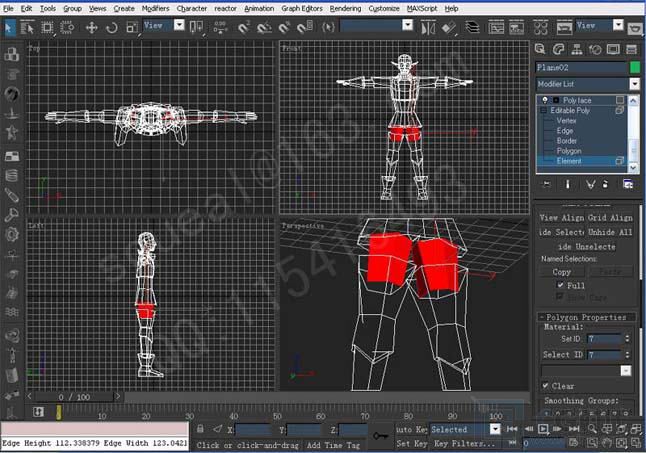This screenshot has height=453, width=646.
Task: Click the Quick Render teapot icon
Action: [635, 28]
